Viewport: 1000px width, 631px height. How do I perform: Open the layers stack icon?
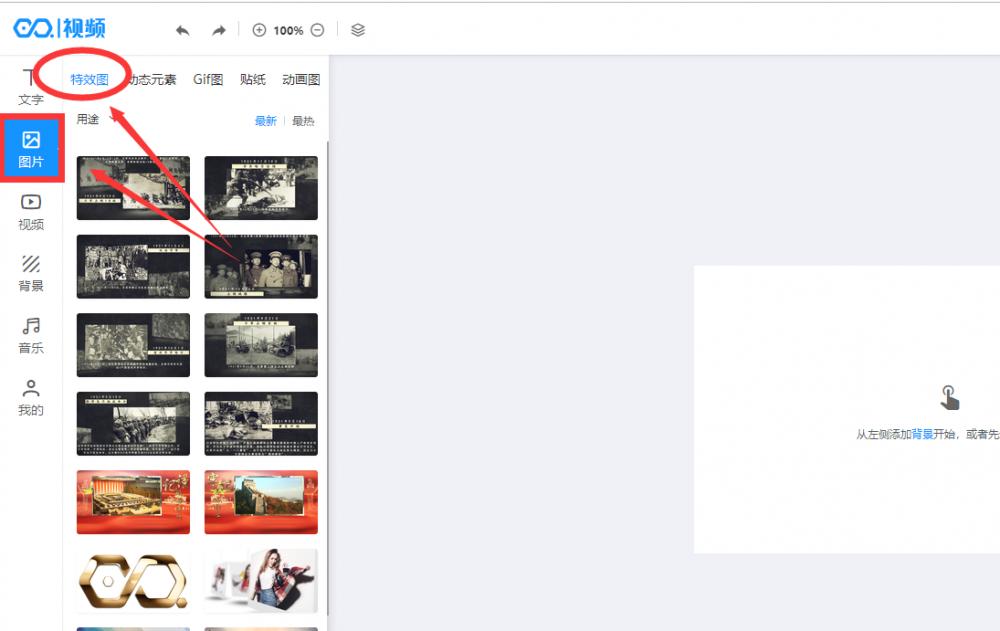click(x=358, y=30)
